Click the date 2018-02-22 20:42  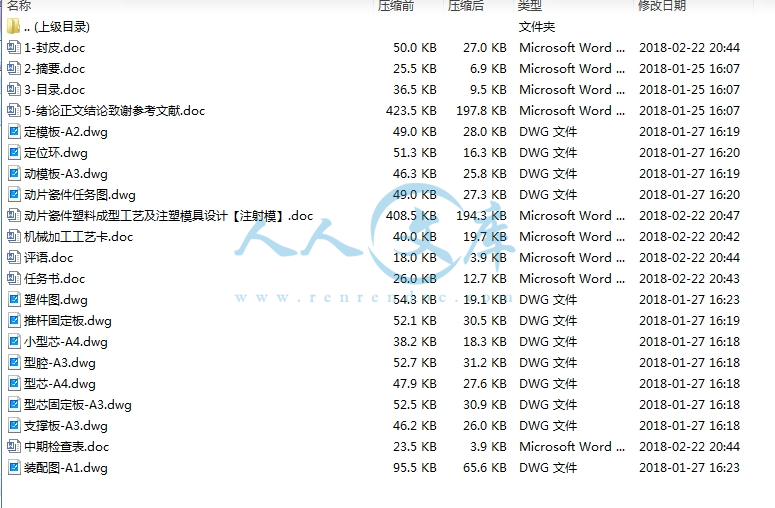point(689,237)
